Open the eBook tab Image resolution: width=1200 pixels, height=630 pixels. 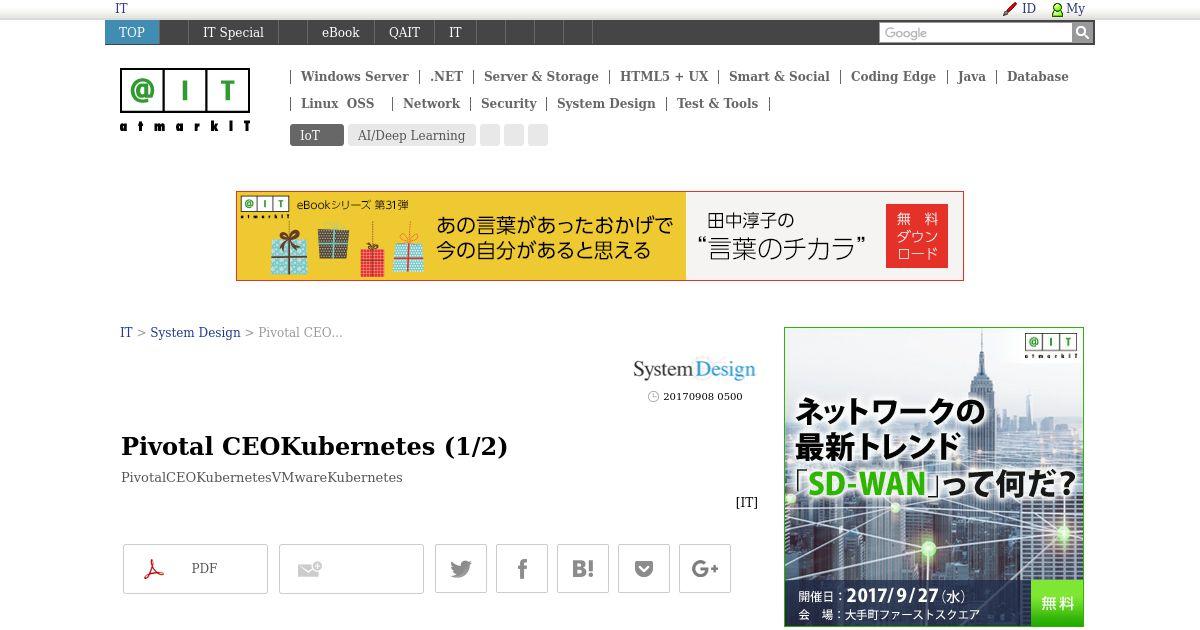point(340,32)
